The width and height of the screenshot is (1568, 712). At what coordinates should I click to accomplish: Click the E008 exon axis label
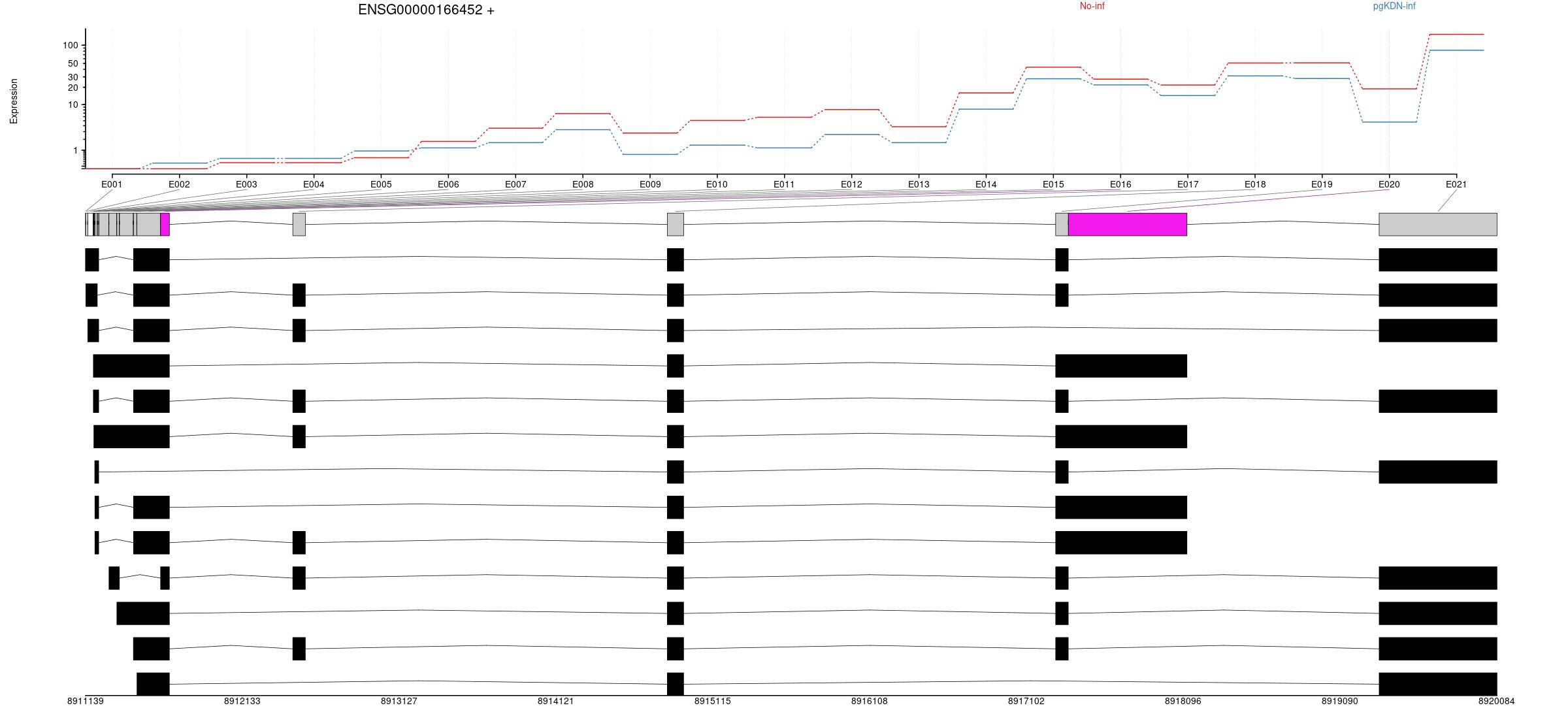click(x=583, y=184)
